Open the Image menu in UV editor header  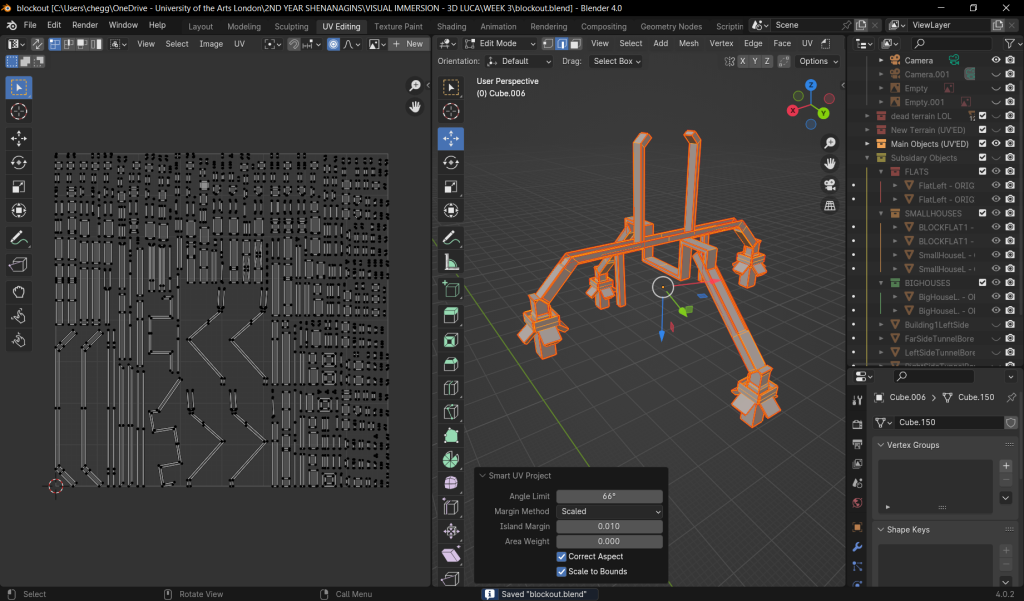coord(211,44)
